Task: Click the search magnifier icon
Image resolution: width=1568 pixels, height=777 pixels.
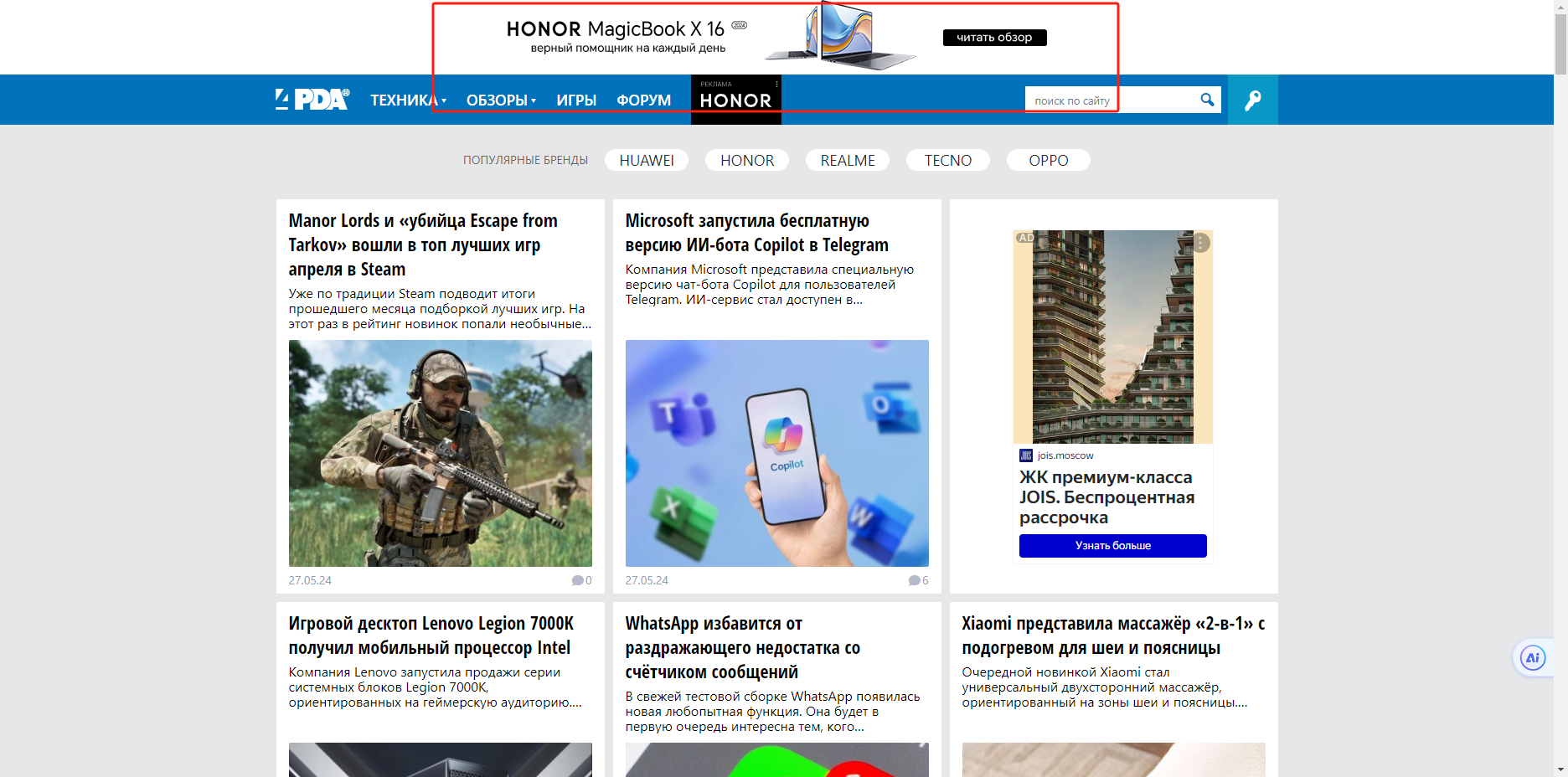Action: 1207,100
